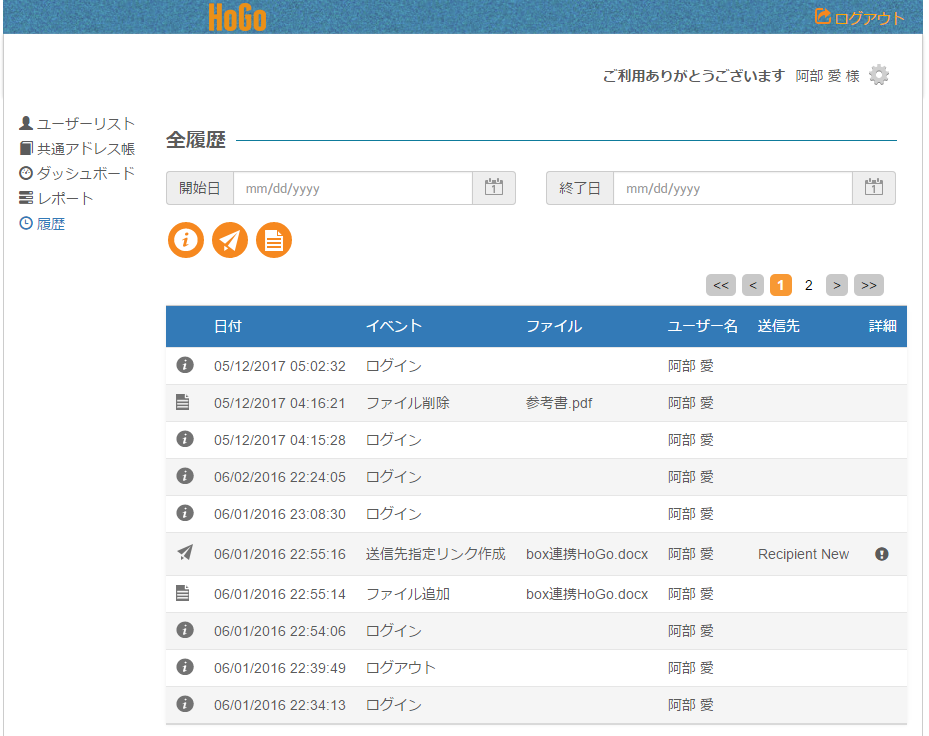Click the 開始日 date input field
Viewport: 929px width, 736px height.
pos(352,188)
